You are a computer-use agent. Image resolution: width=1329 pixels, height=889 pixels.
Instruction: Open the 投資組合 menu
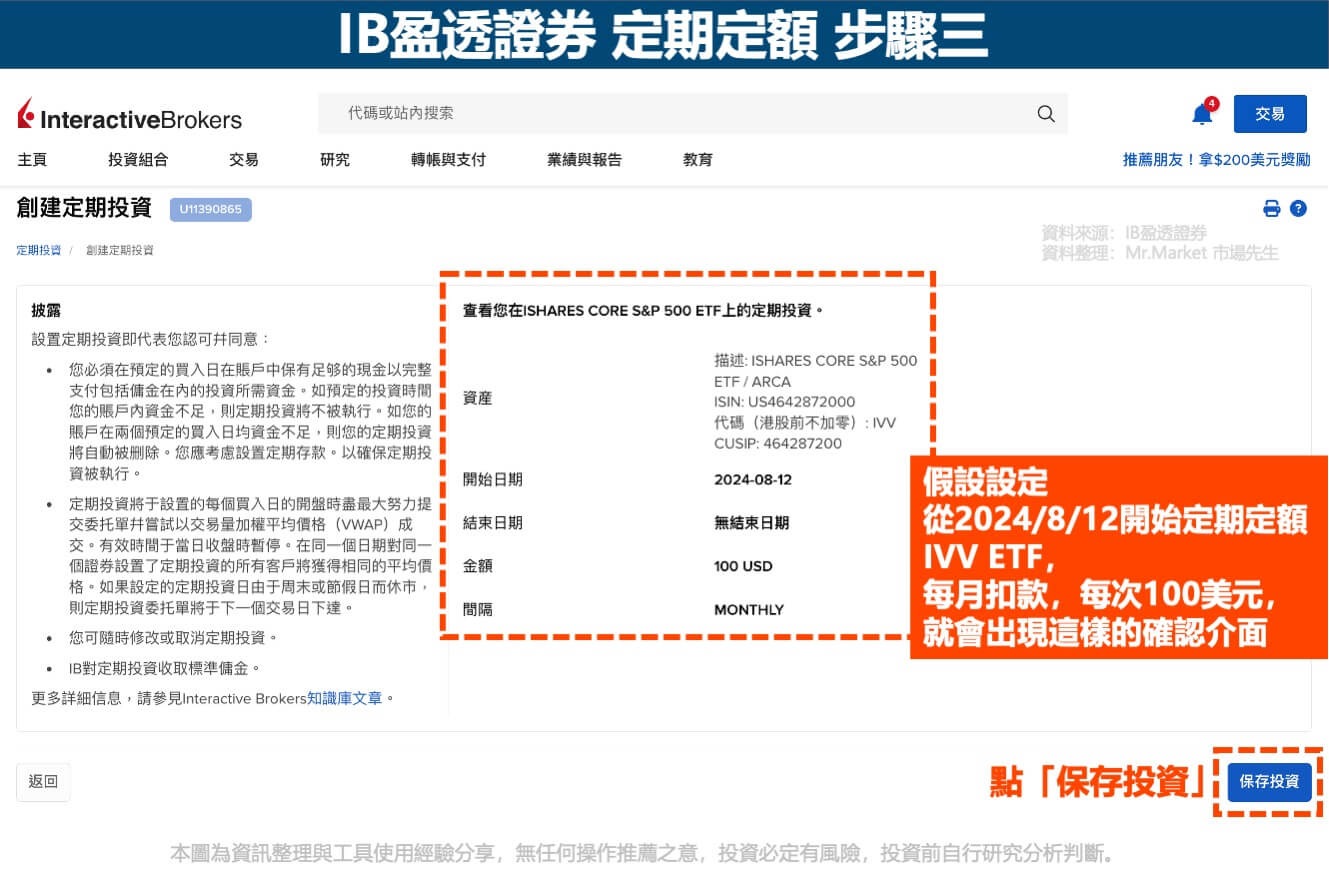pyautogui.click(x=138, y=160)
